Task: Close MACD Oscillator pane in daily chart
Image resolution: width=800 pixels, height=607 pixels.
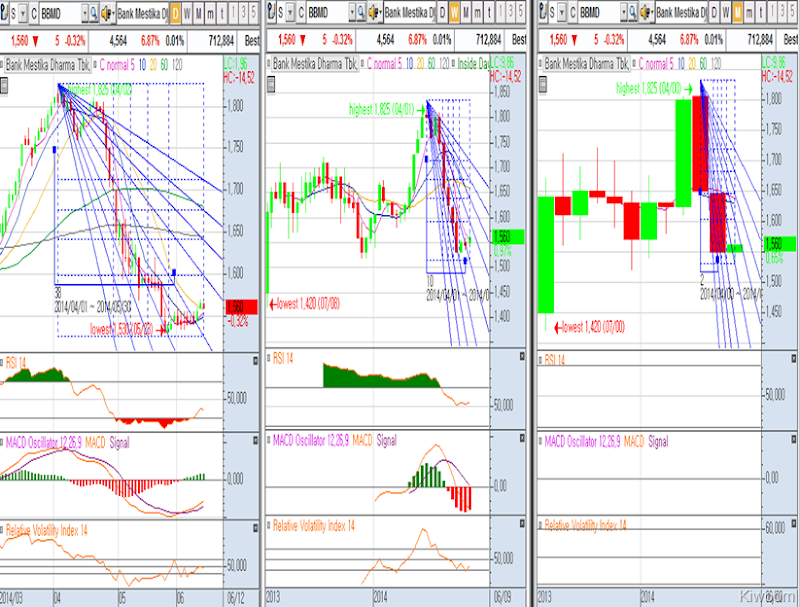Action: (x=255, y=441)
